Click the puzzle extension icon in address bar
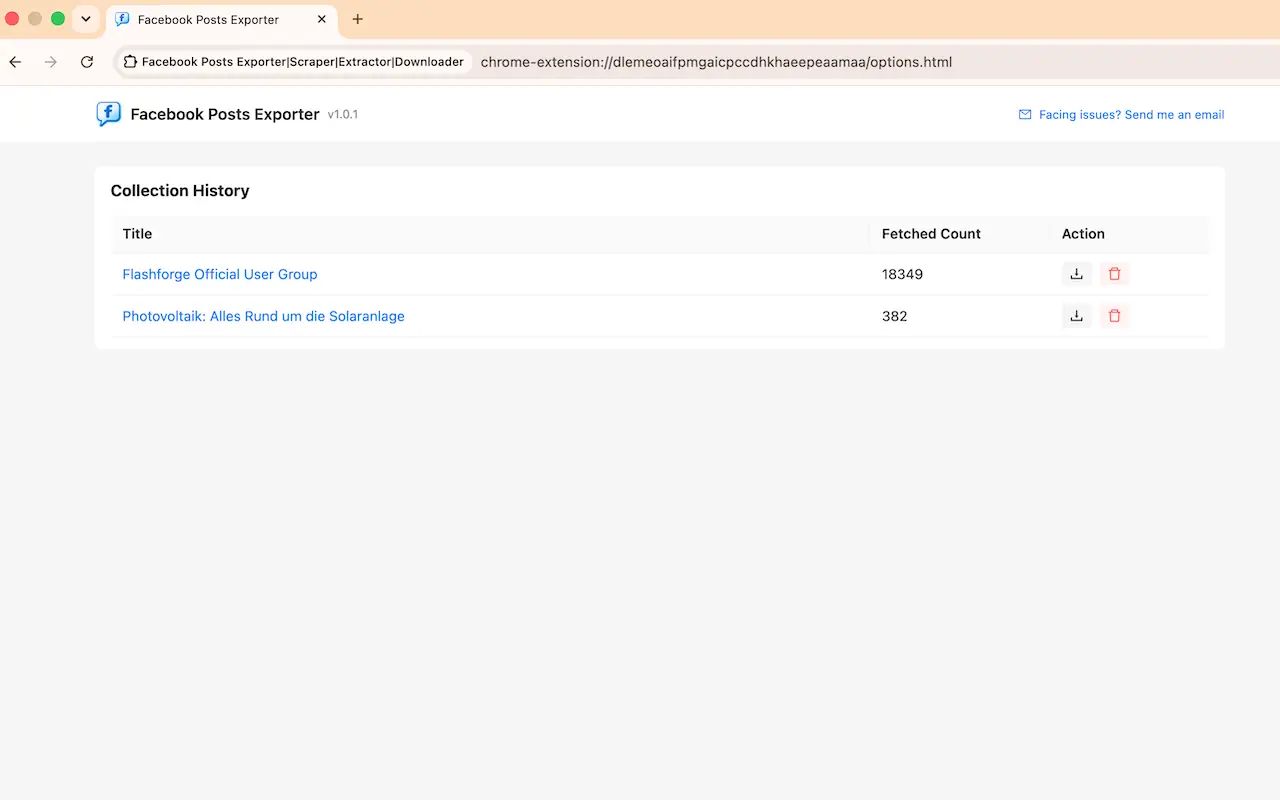This screenshot has height=800, width=1280. (130, 62)
